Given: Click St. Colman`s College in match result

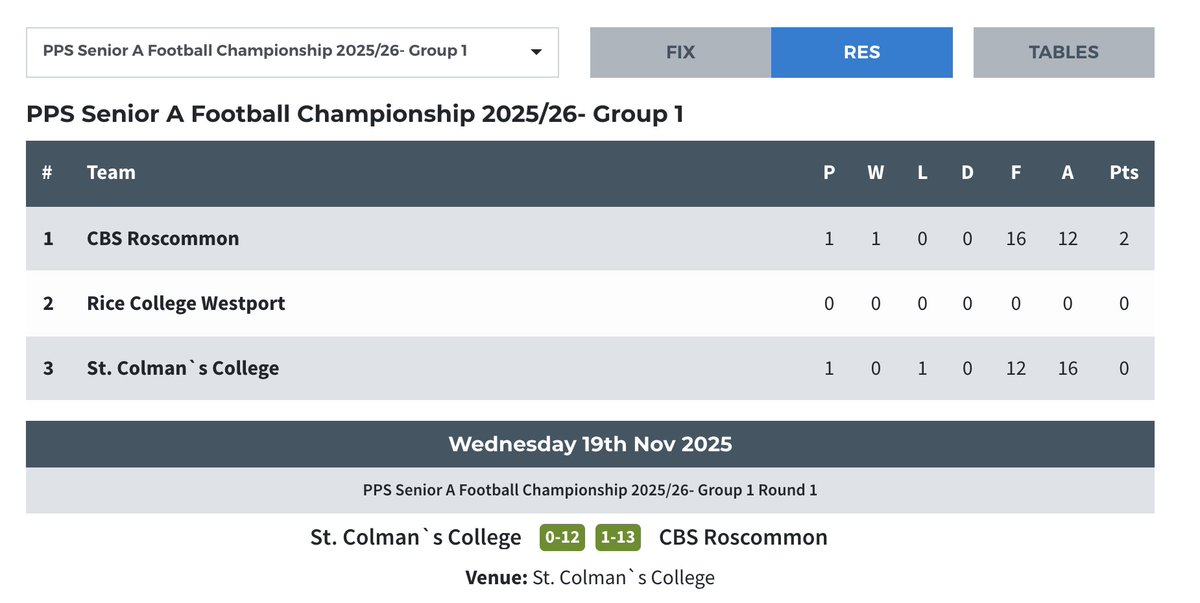Looking at the screenshot, I should pos(416,538).
